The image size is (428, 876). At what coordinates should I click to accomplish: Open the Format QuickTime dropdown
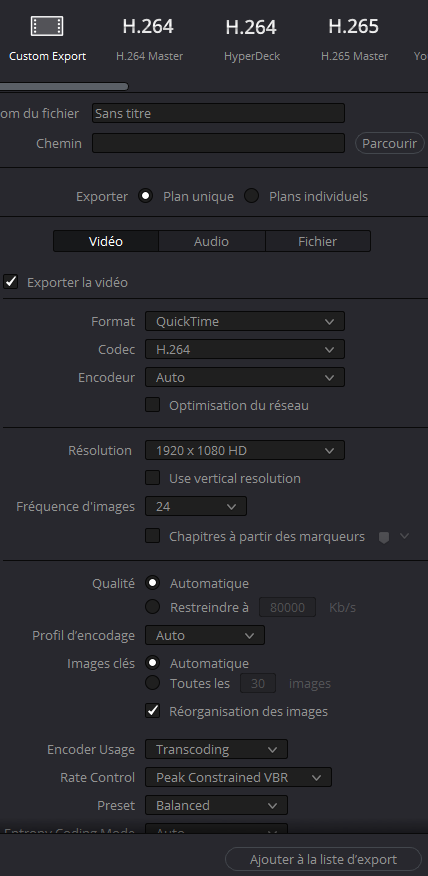click(245, 321)
